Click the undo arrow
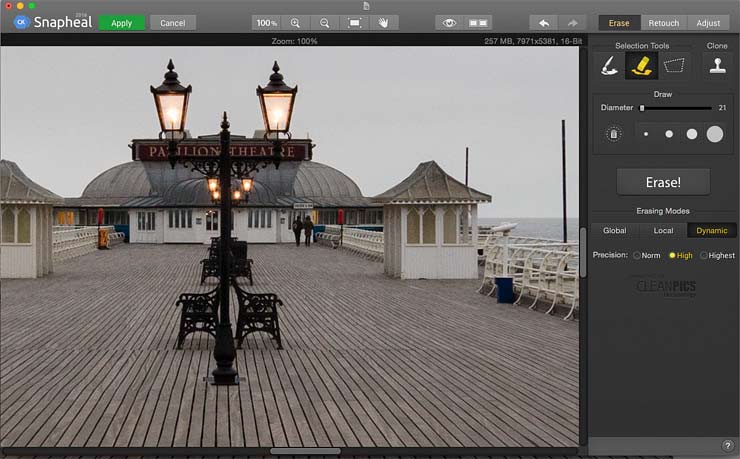The width and height of the screenshot is (740, 459). click(x=544, y=23)
